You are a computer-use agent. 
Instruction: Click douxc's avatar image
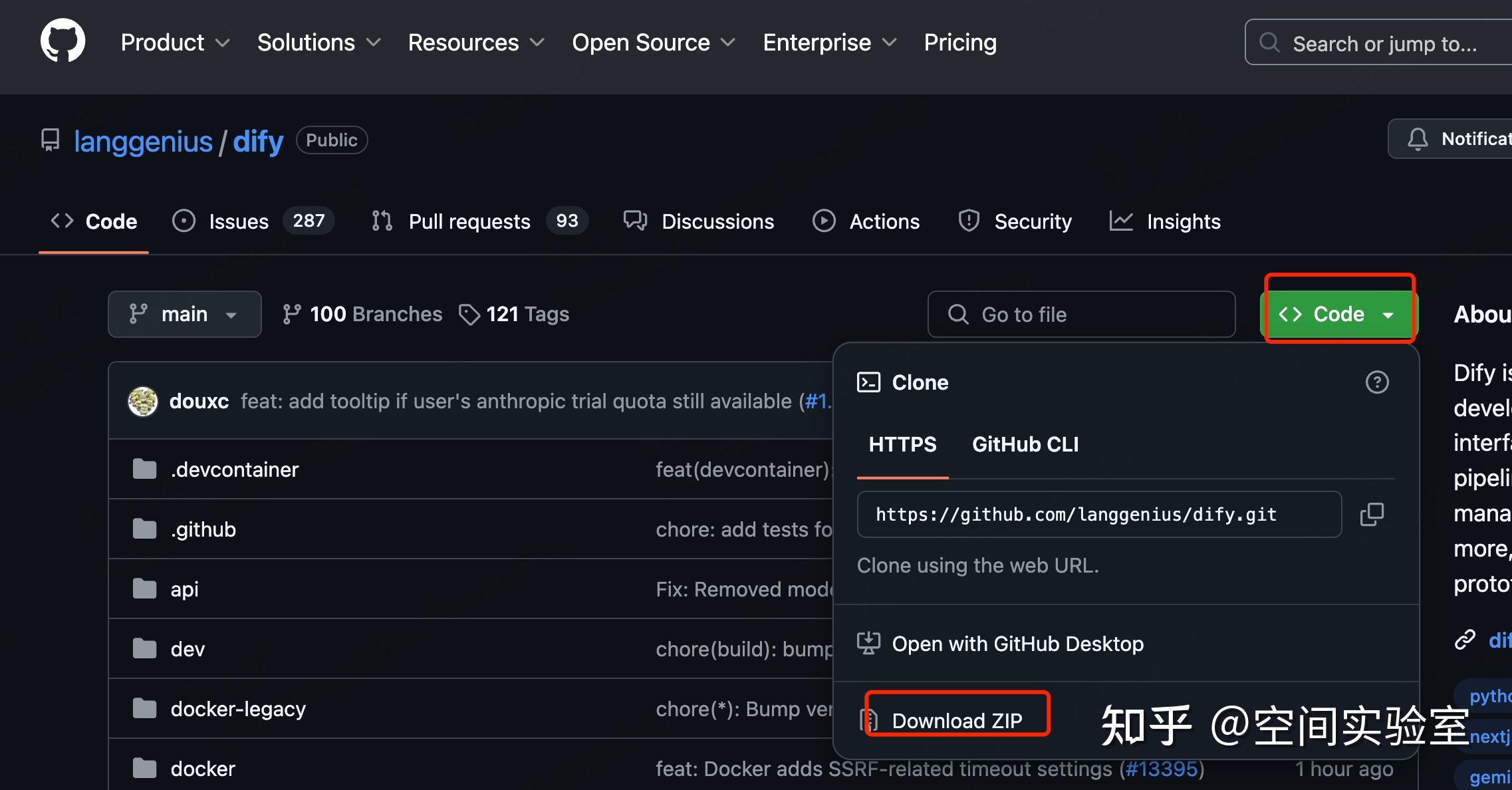pos(142,401)
